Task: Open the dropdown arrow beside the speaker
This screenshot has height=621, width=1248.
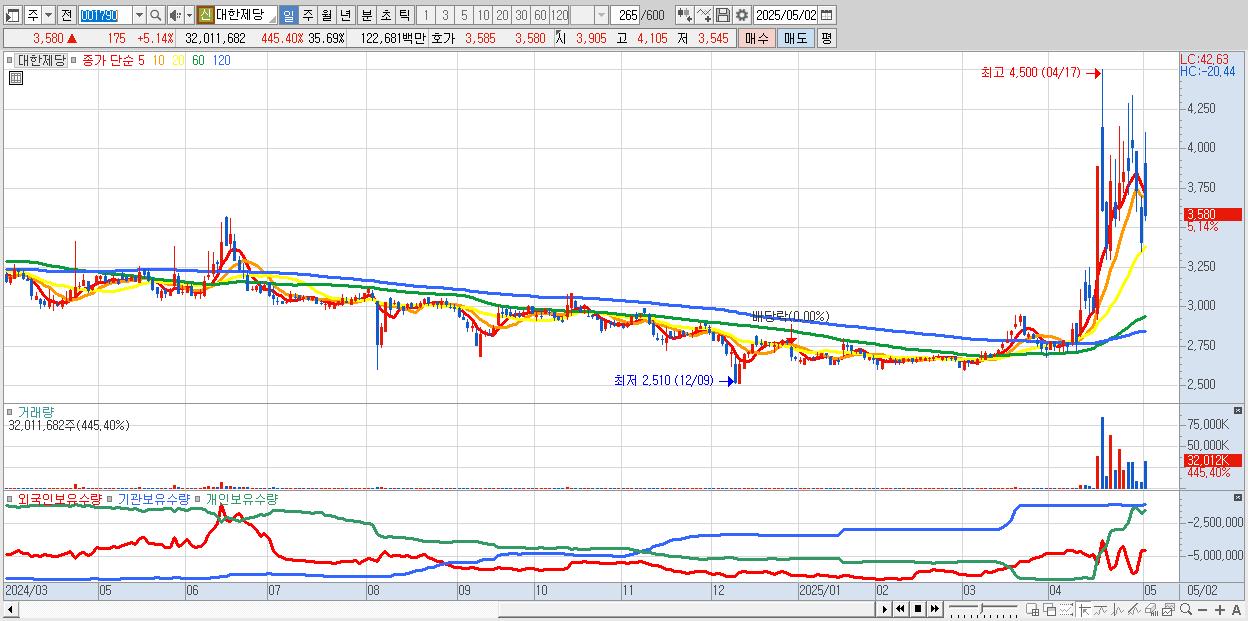Action: pyautogui.click(x=189, y=15)
